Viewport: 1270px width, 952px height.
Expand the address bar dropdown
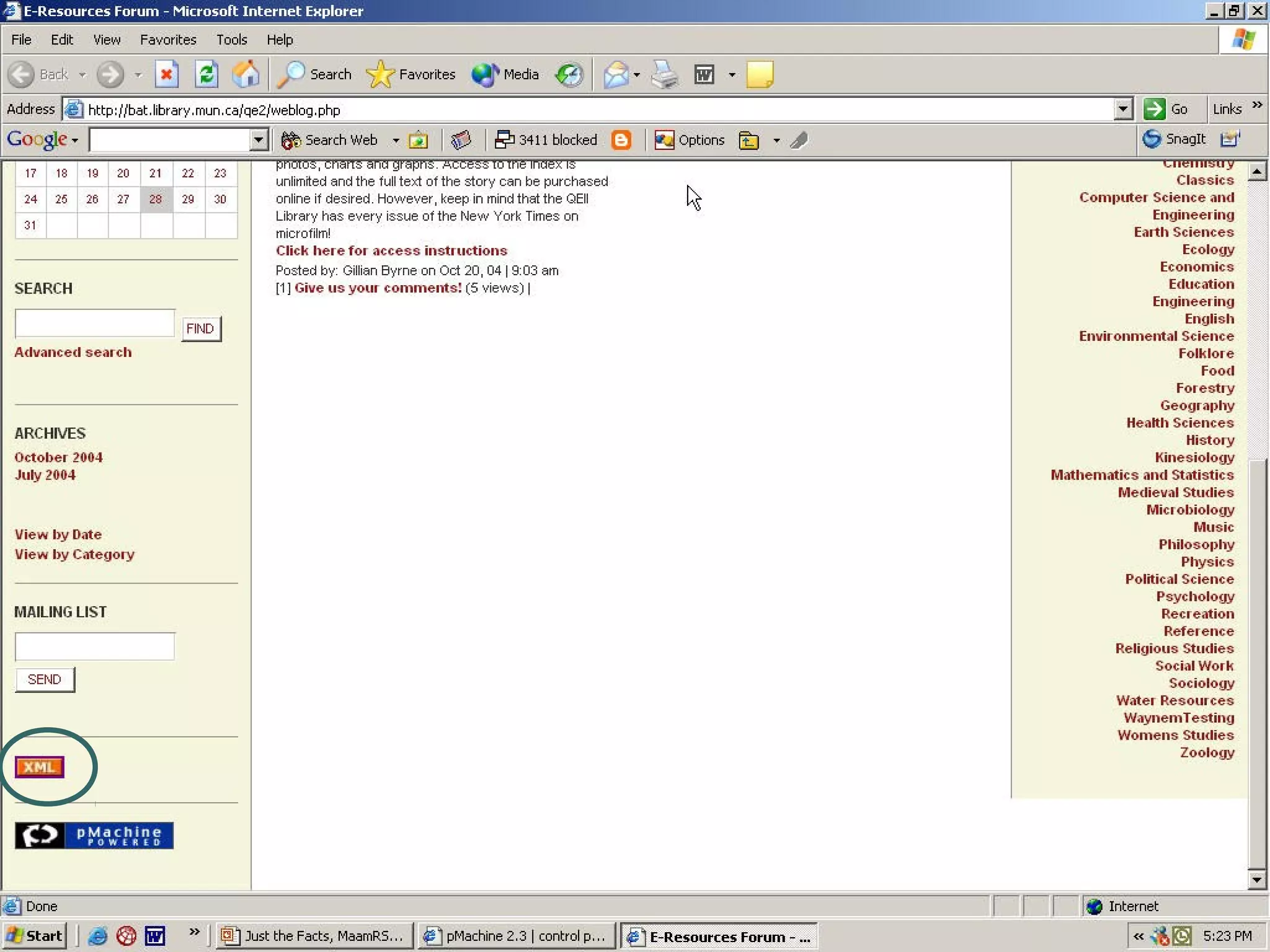pos(1123,110)
